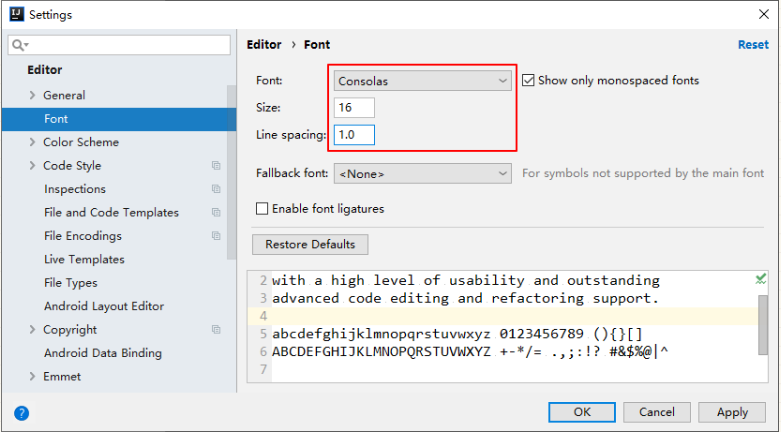Expand the General tree node
Image resolution: width=781 pixels, height=432 pixels.
tap(32, 96)
